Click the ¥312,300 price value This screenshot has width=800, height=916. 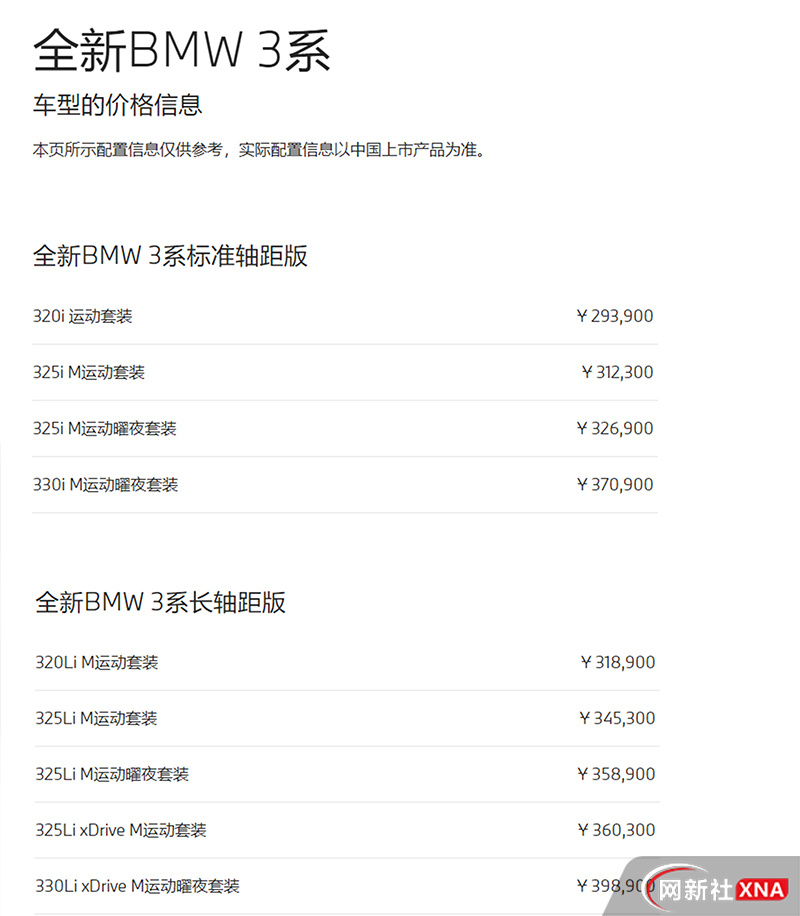coord(617,372)
